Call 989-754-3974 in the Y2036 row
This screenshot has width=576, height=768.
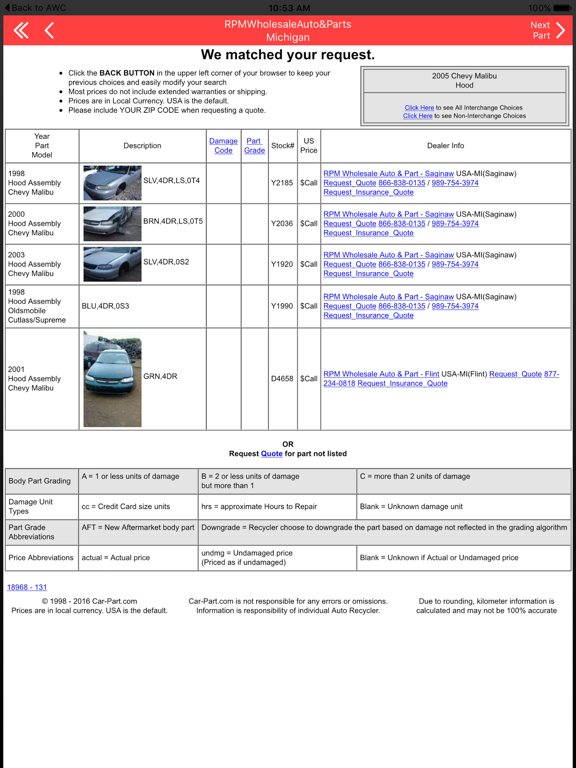pyautogui.click(x=455, y=223)
